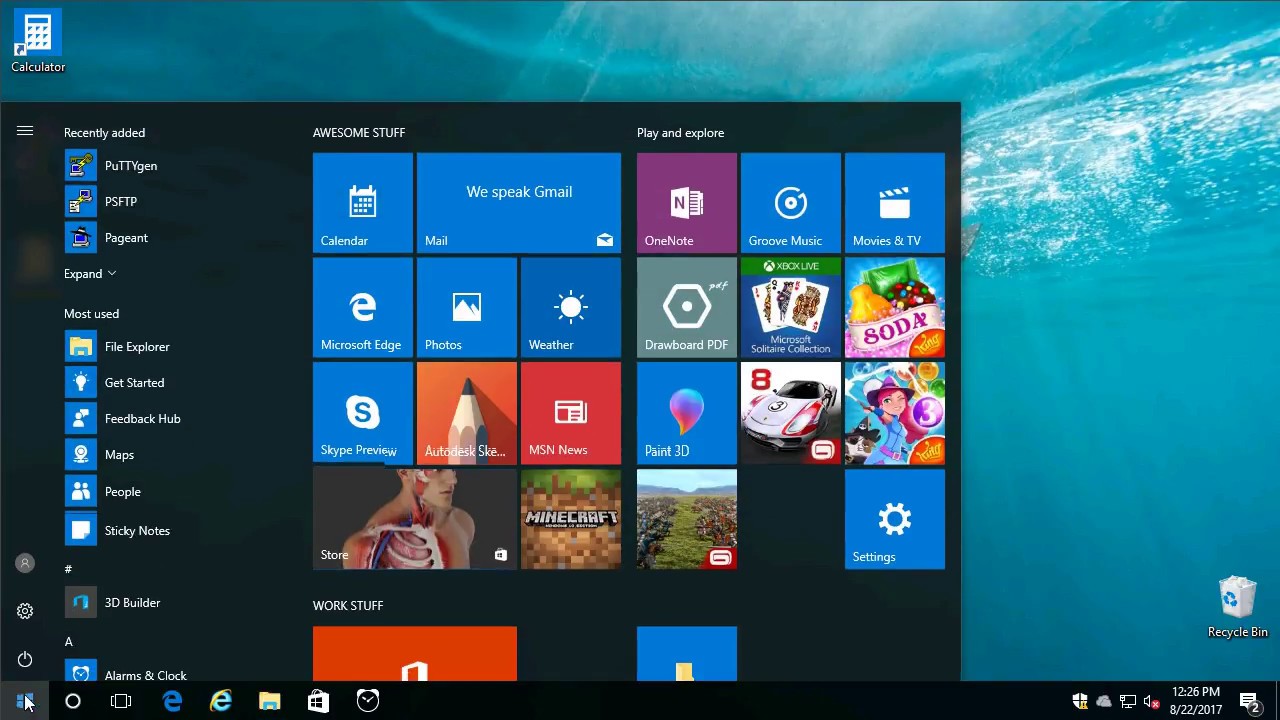Open the OneNote tile
The image size is (1280, 720).
[686, 203]
